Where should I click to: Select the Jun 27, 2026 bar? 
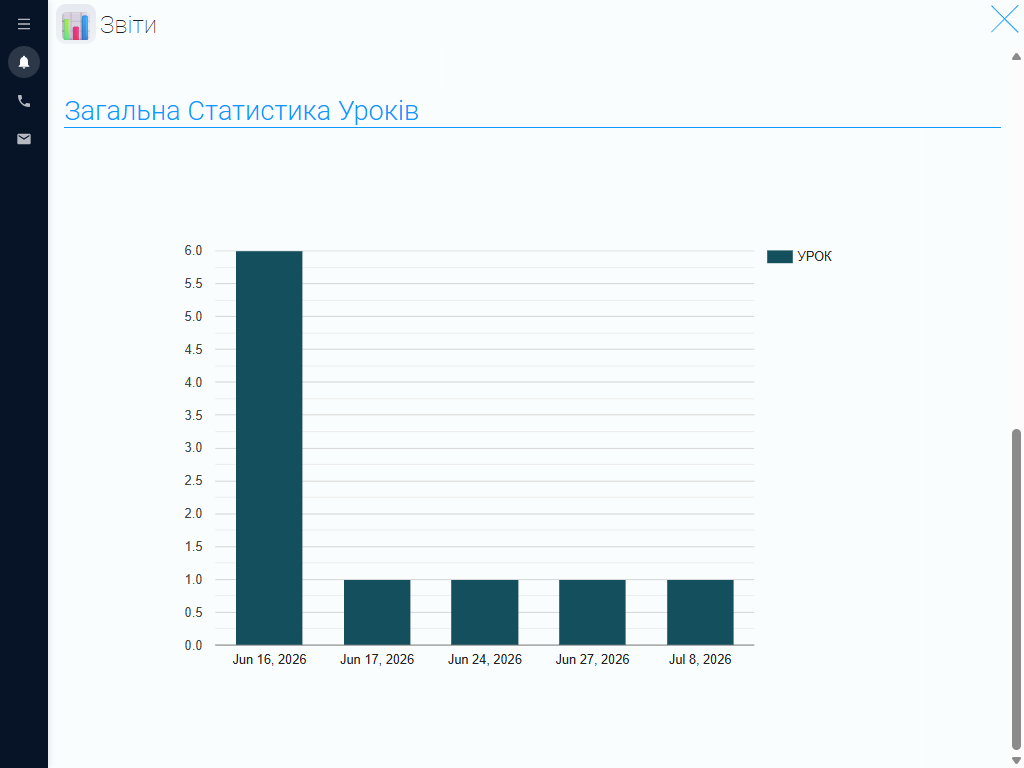pos(592,613)
